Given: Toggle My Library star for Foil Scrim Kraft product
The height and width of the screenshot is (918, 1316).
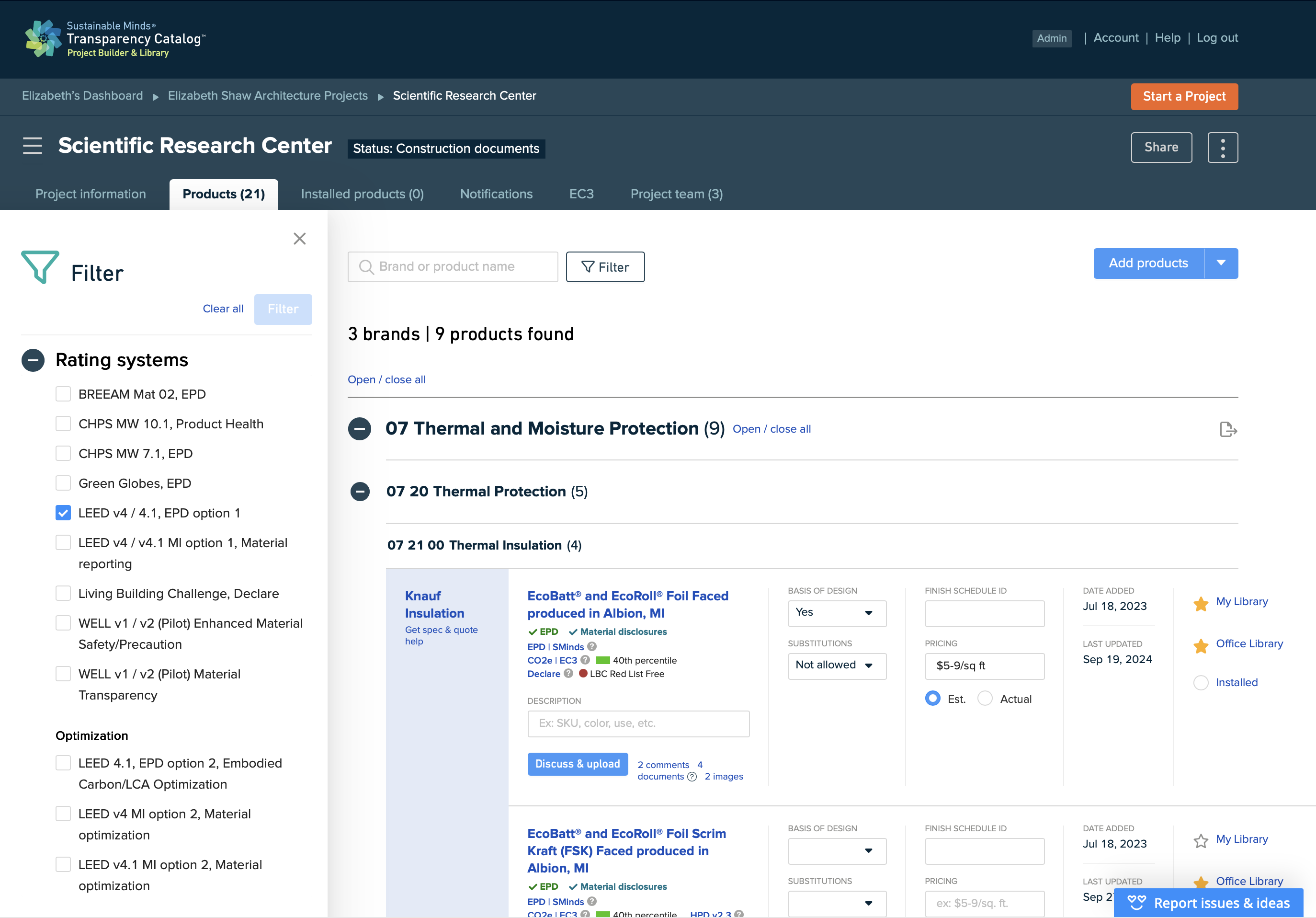Looking at the screenshot, I should [1201, 840].
